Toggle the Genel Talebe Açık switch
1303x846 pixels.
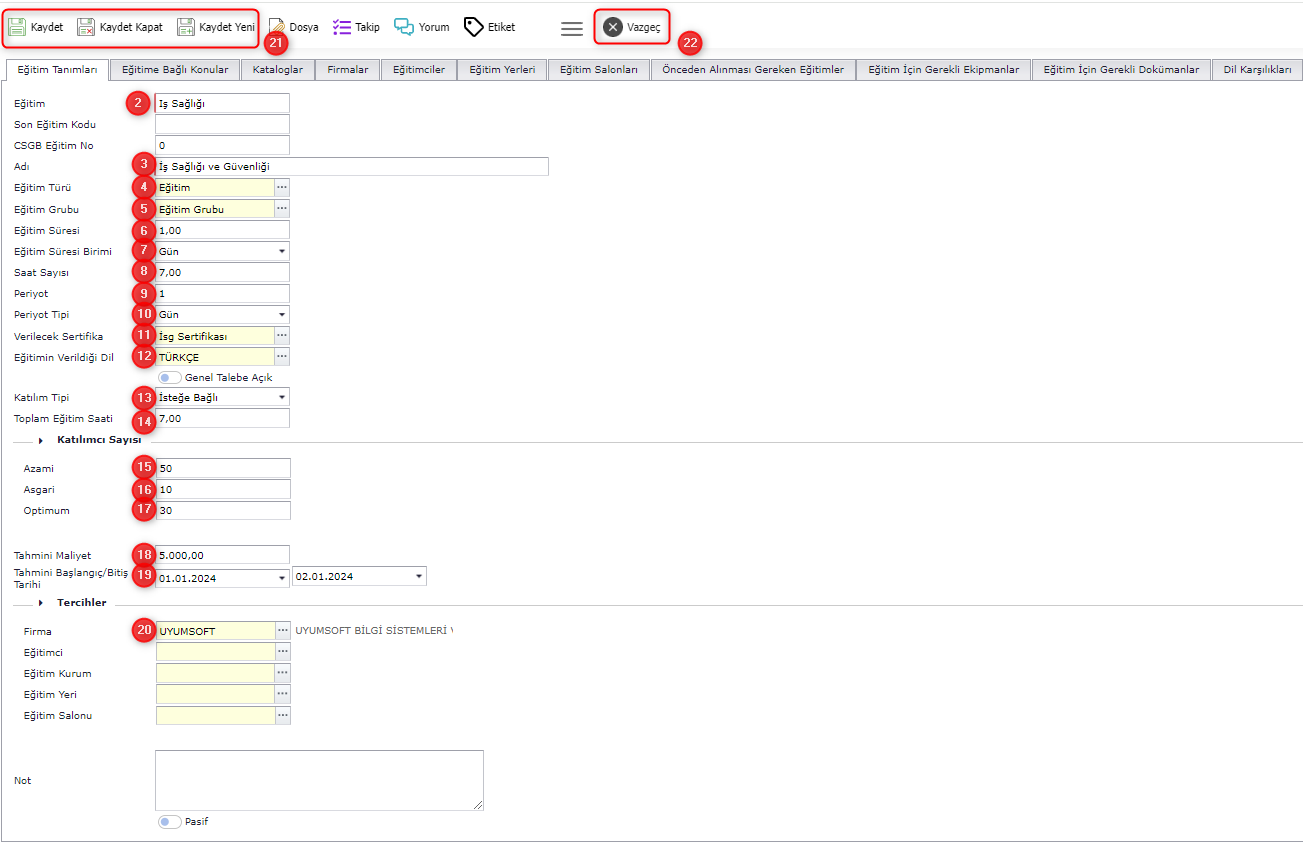coord(170,378)
